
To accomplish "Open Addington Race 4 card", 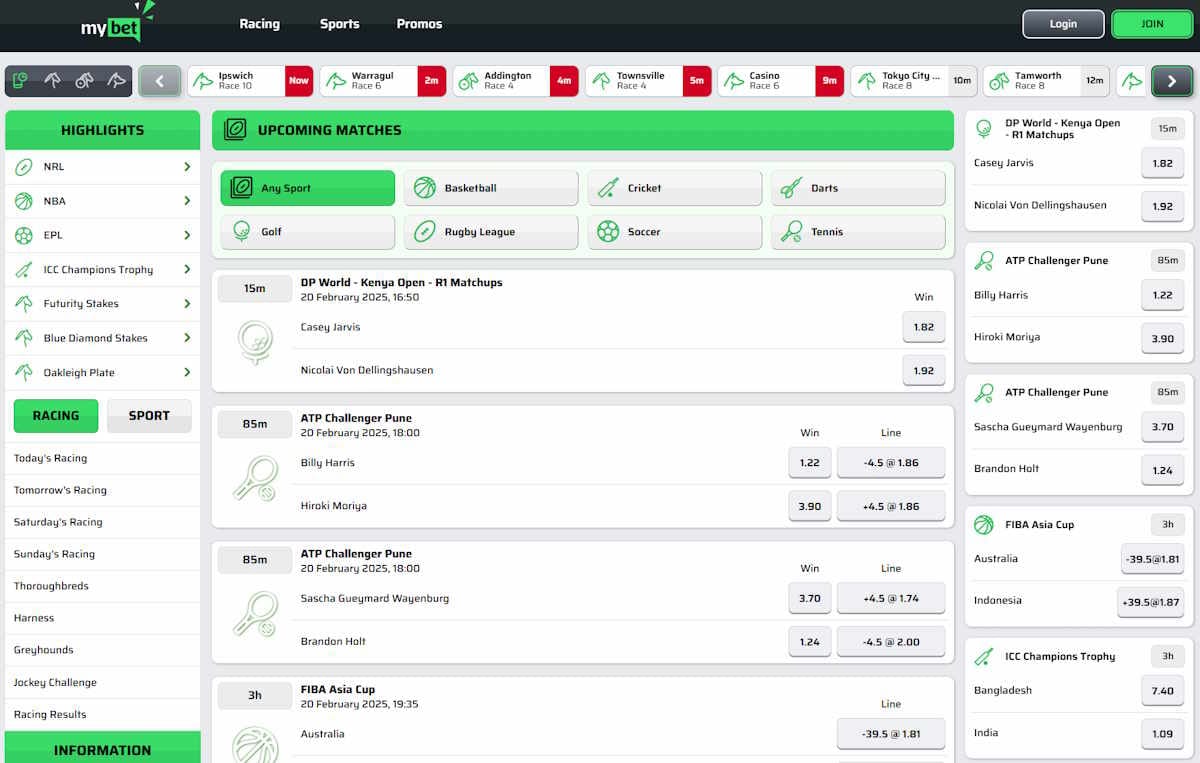I will (516, 81).
